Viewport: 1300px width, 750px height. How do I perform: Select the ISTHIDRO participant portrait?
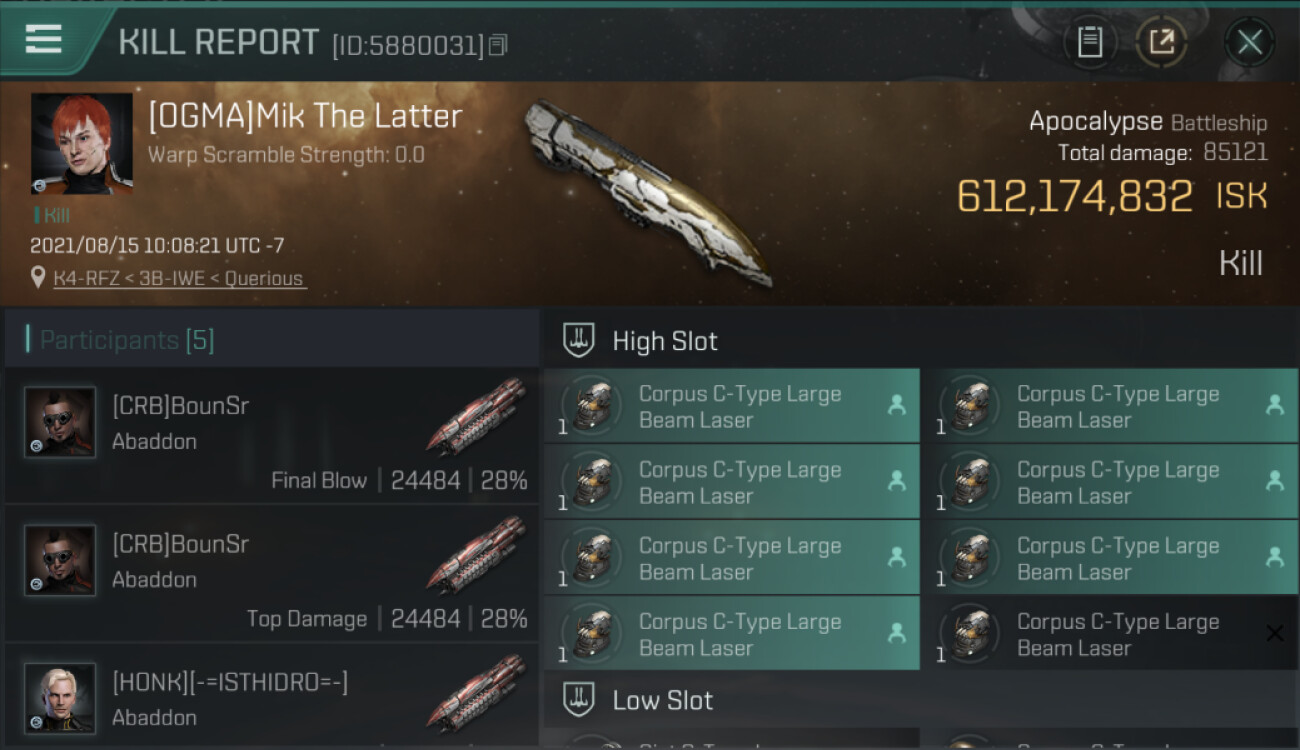pos(60,697)
